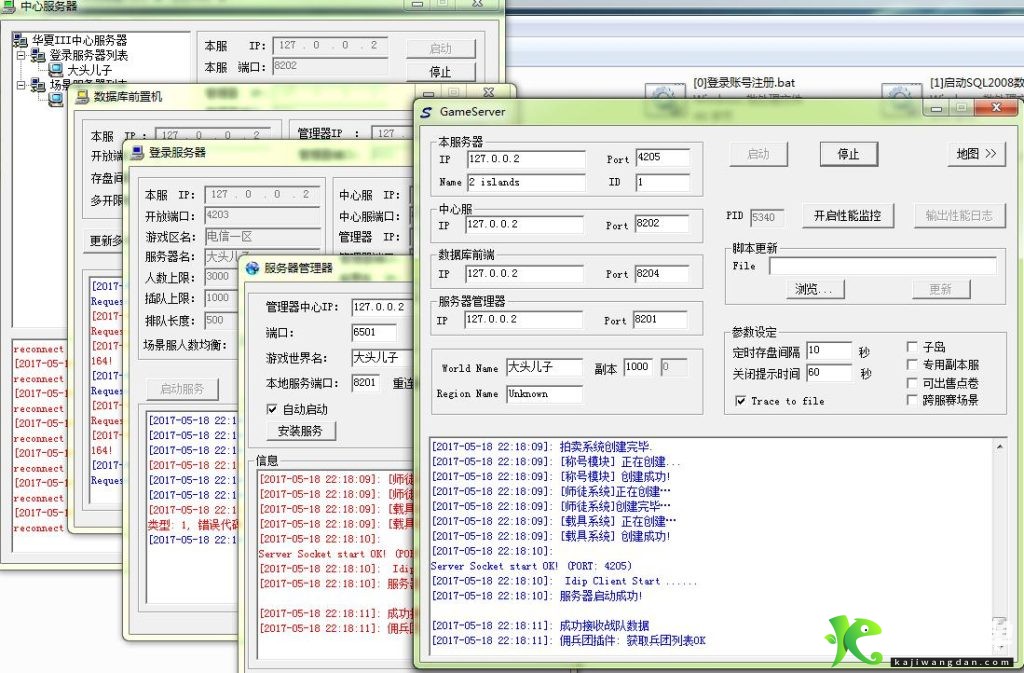The image size is (1024, 673).
Task: Select the 大头儿子 computer icon in tree
Action: pos(56,69)
